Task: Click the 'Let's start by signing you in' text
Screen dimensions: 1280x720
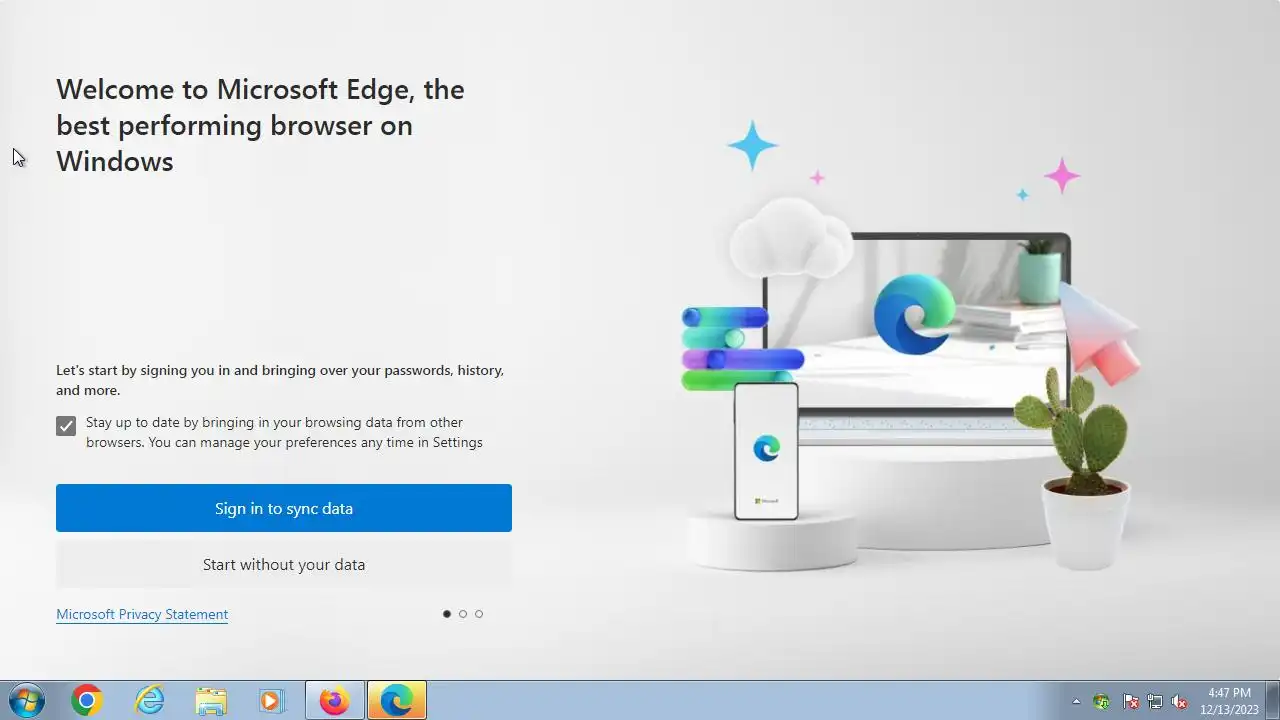Action: click(x=280, y=380)
